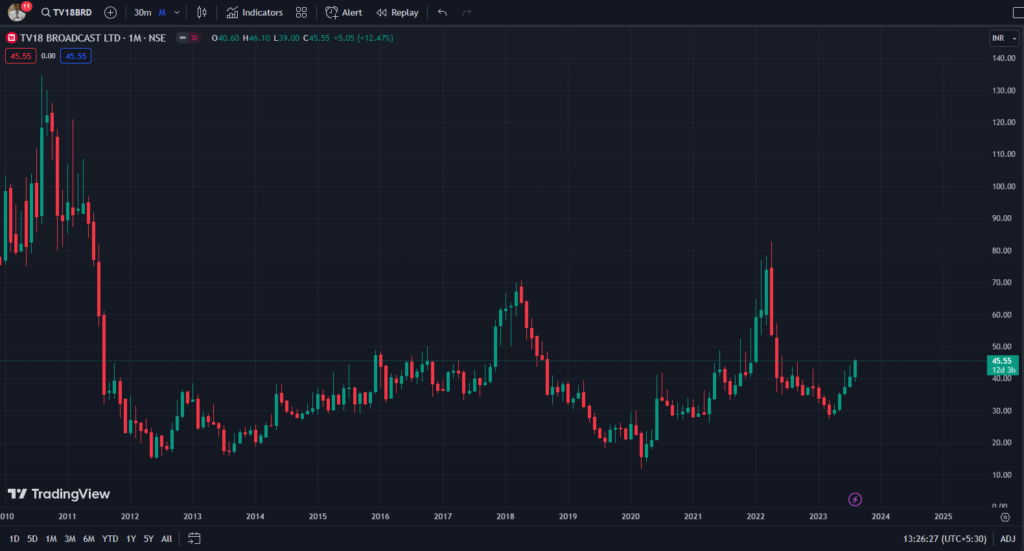Click the red 45.55 sell price button
Screen dimensions: 1024x551
21,56
